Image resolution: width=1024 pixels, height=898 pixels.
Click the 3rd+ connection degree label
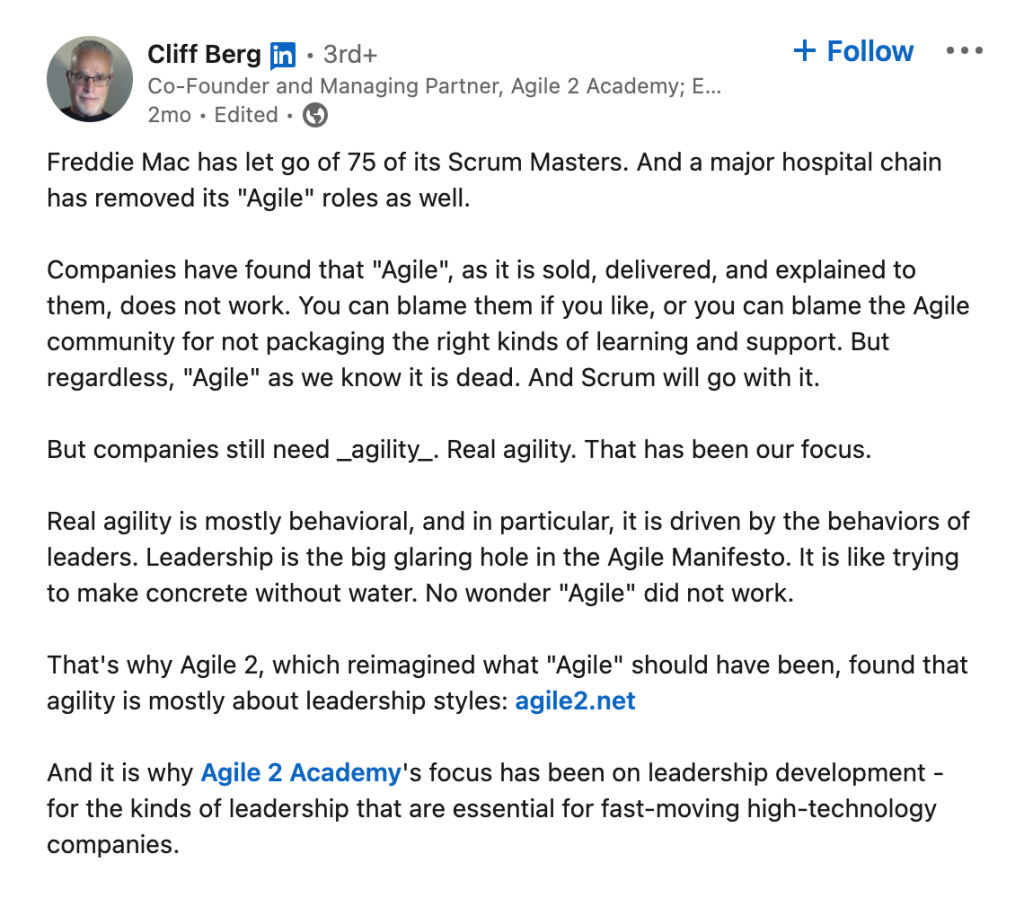350,54
